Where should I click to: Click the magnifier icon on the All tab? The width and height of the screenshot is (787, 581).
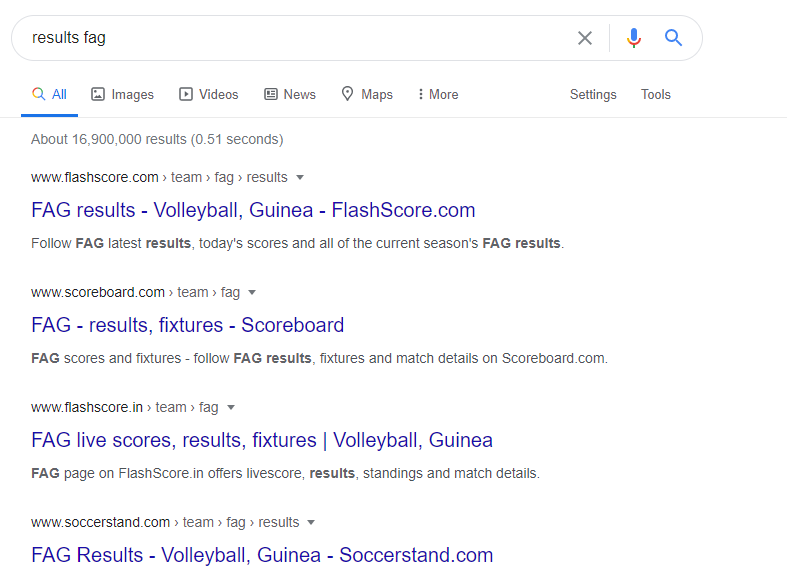coord(39,94)
